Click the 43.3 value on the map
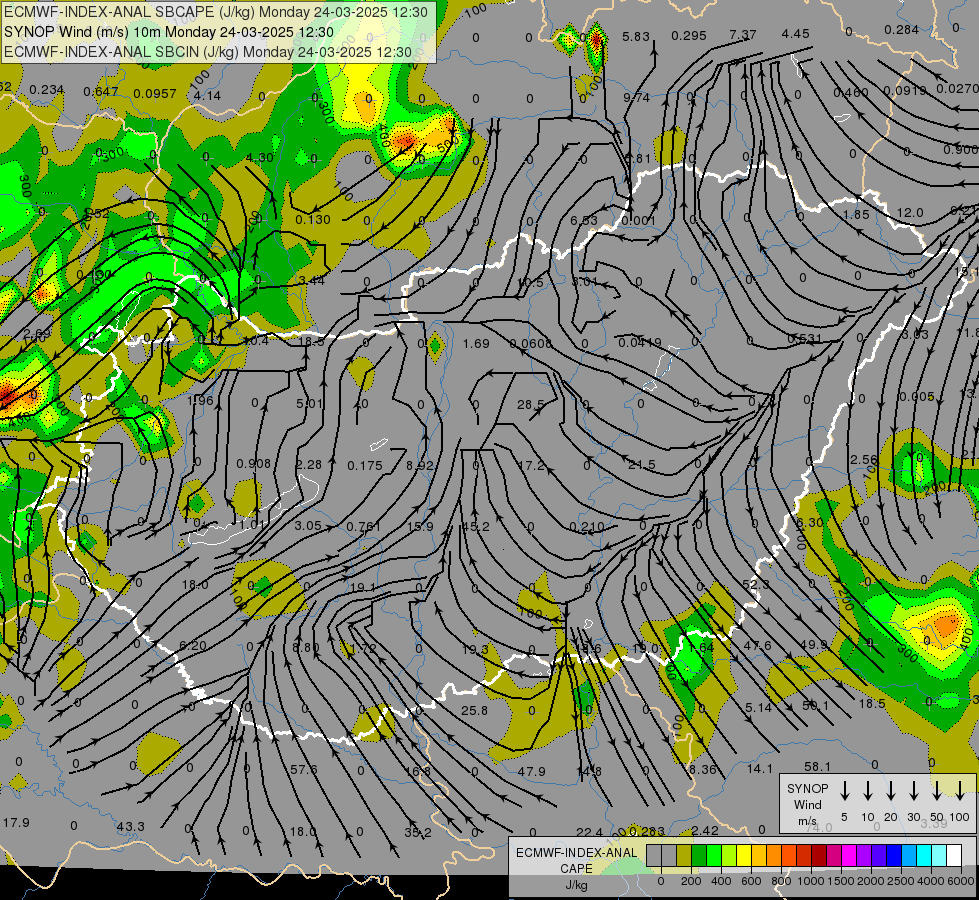 (130, 826)
